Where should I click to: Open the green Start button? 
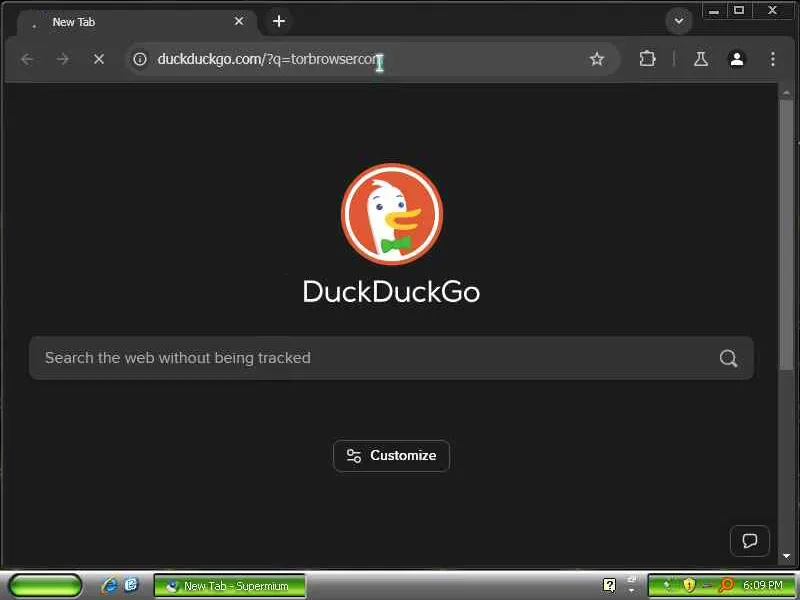(45, 586)
